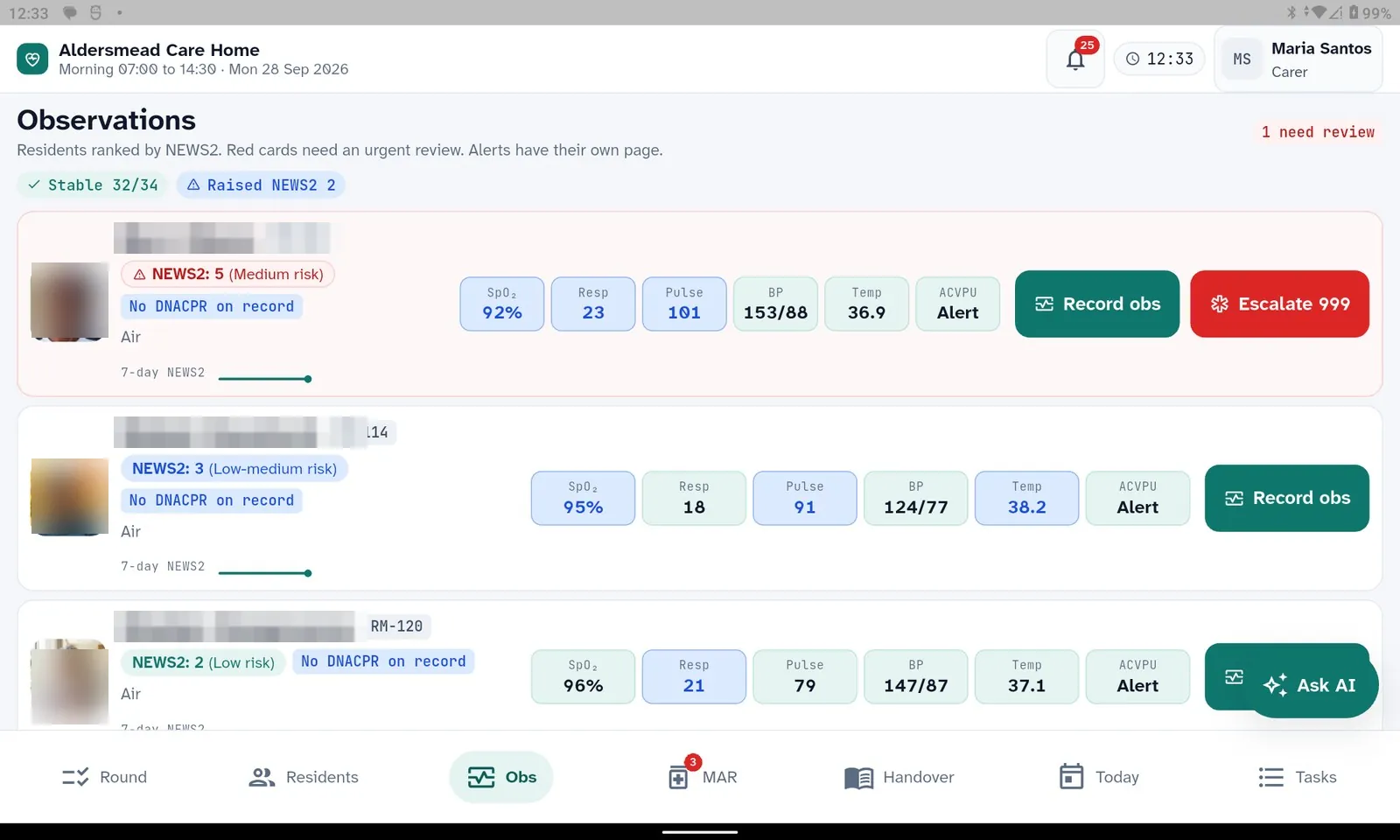1400x840 pixels.
Task: Tap the BP 124/77 vital tile
Action: coord(915,498)
